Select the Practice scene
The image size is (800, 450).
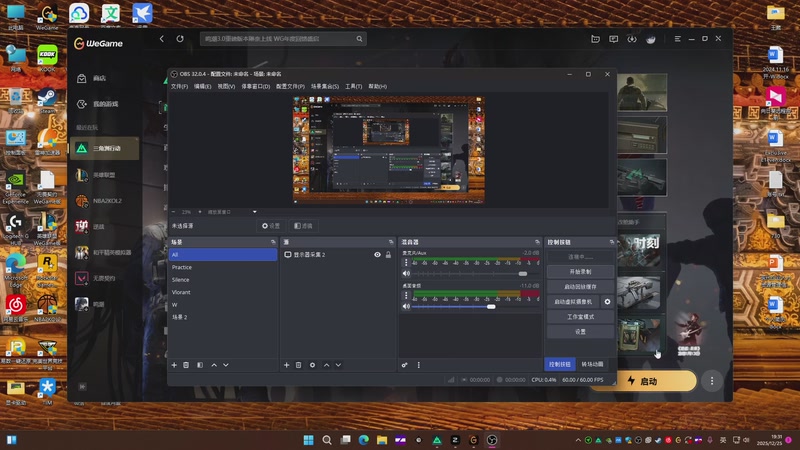click(x=223, y=267)
